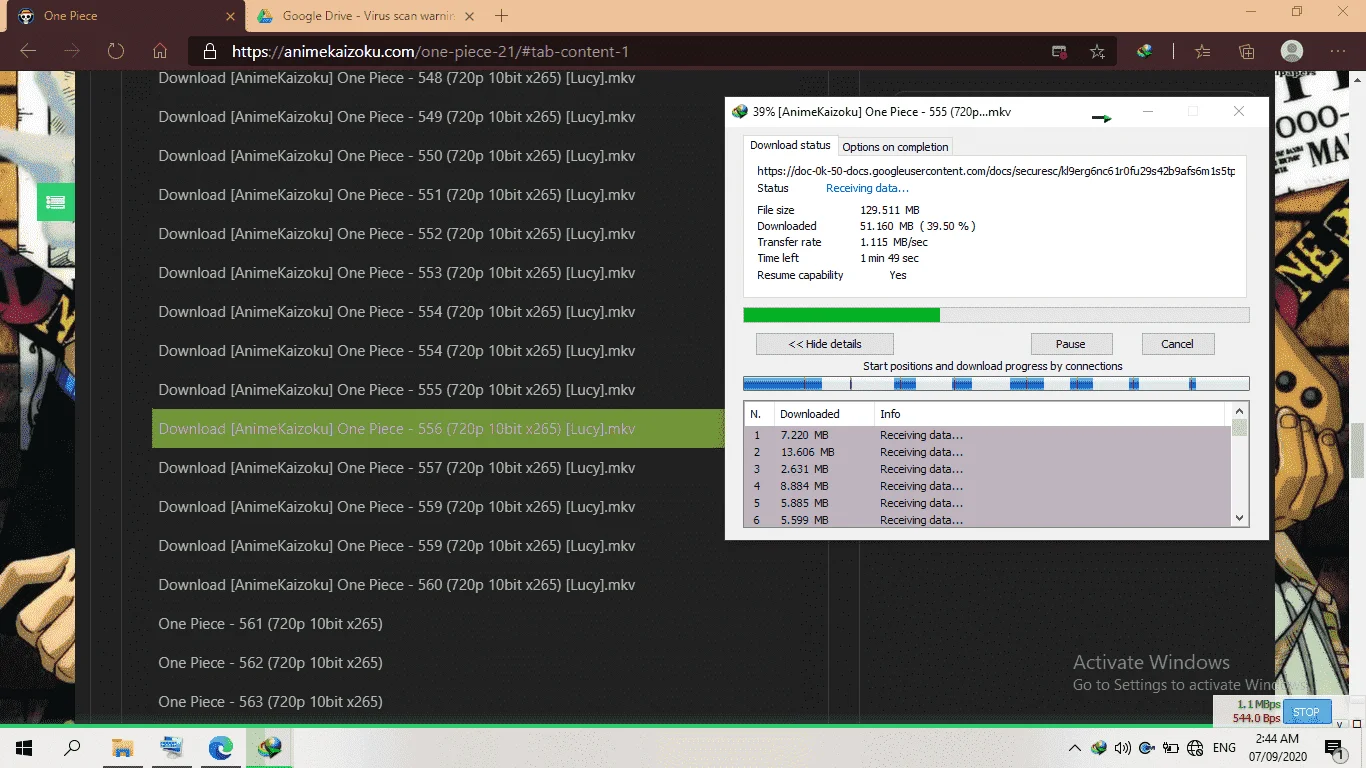Click the STOP button on speed widget
1366x768 pixels.
(x=1306, y=712)
